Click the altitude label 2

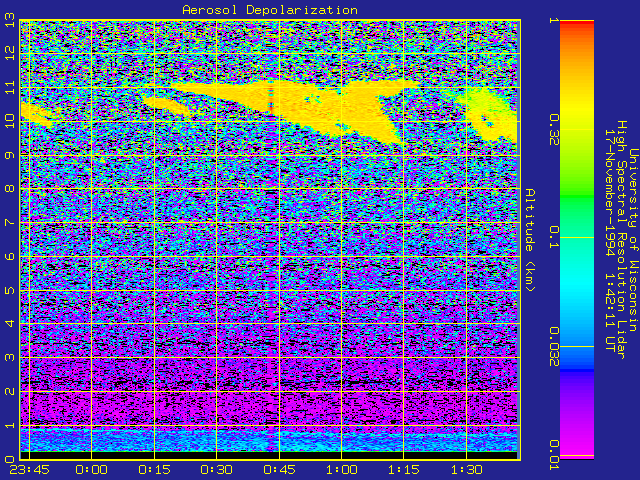[10, 391]
